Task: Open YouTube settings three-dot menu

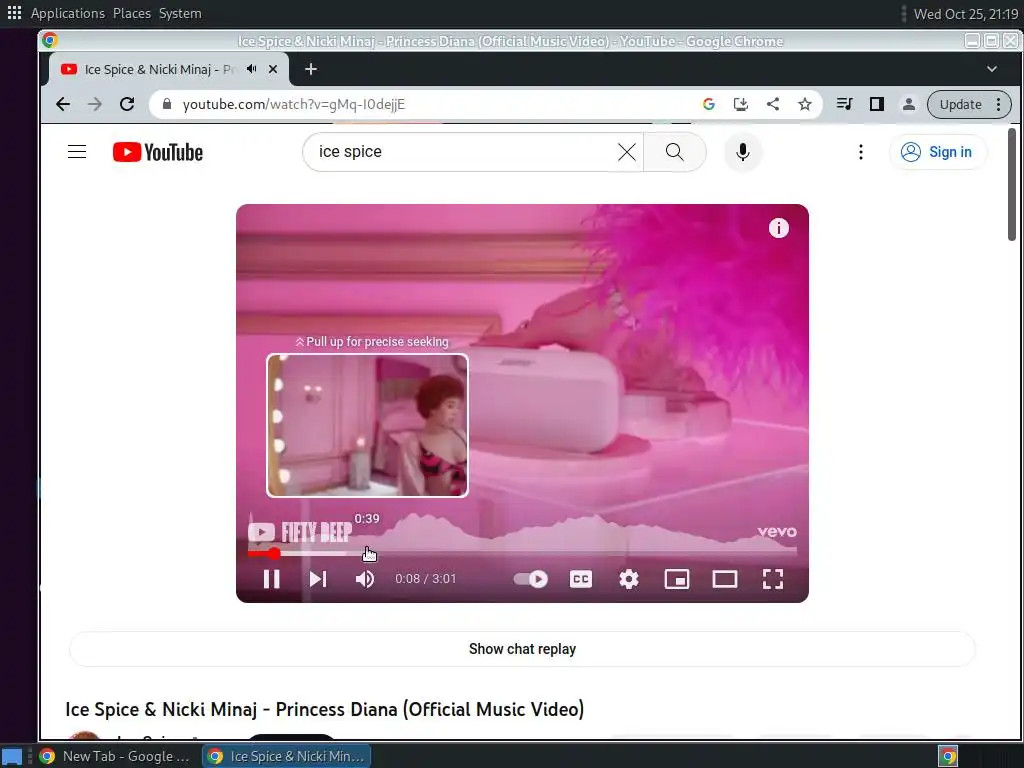Action: point(861,152)
